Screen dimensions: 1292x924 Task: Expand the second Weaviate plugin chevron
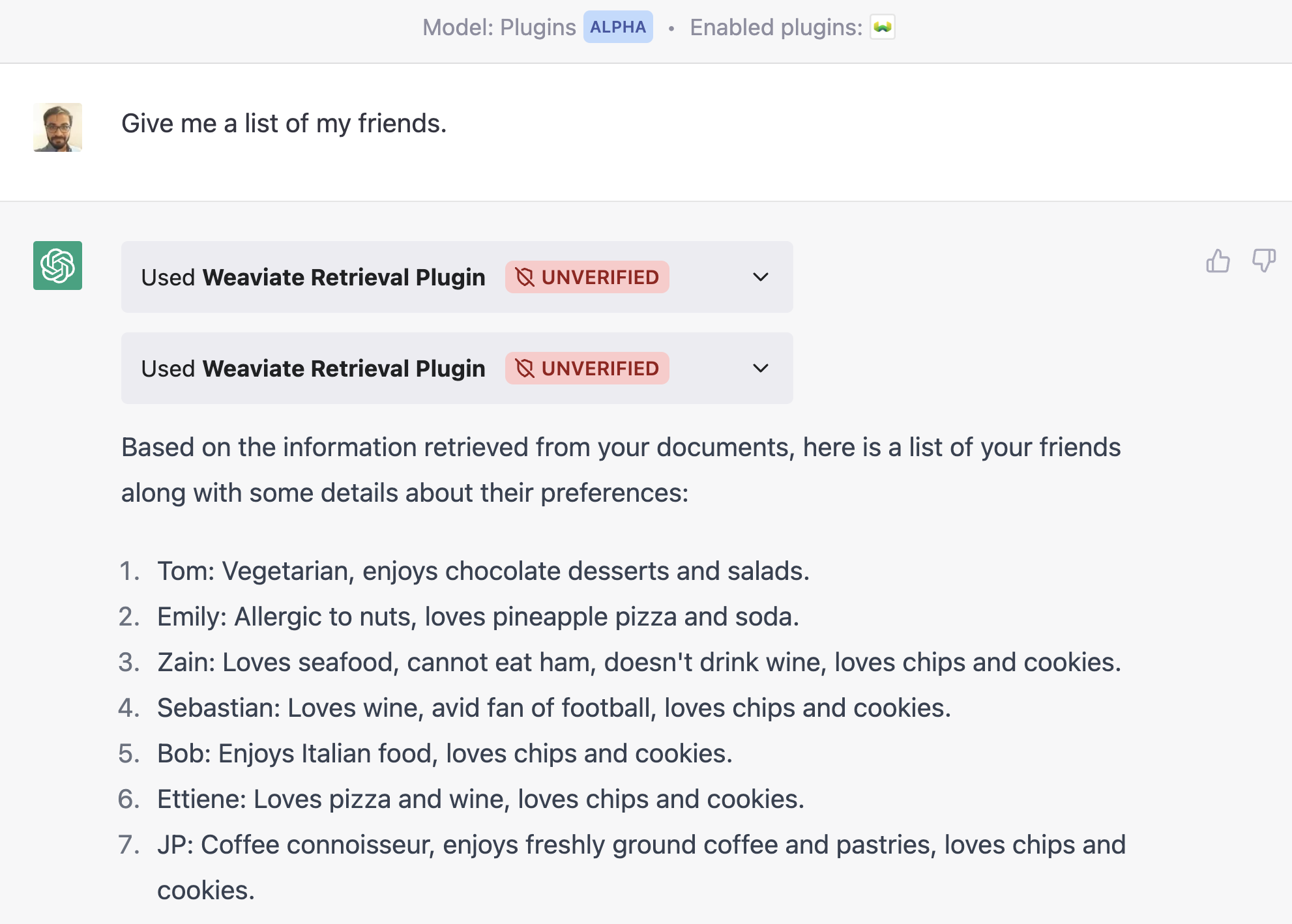click(760, 369)
